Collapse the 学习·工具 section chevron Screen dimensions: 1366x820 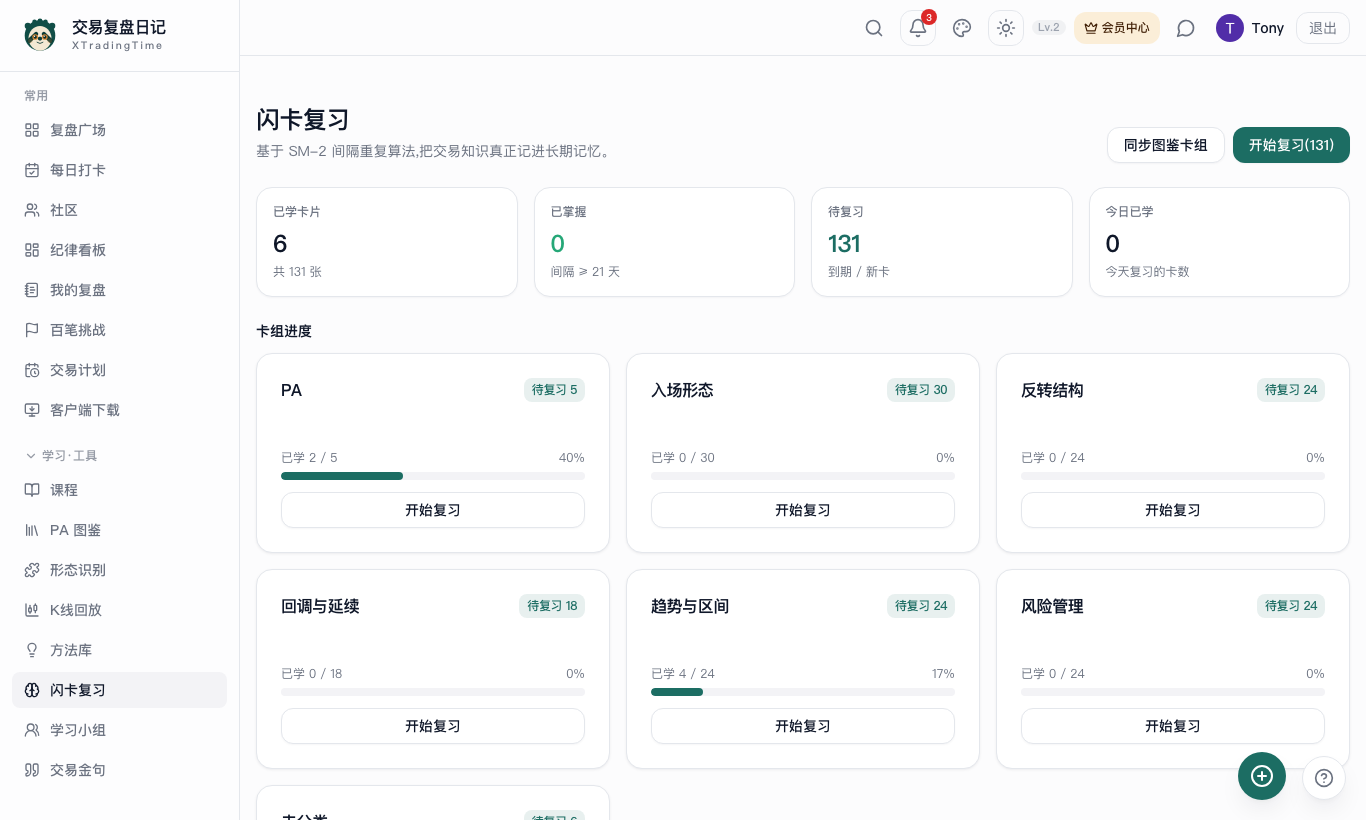(30, 456)
